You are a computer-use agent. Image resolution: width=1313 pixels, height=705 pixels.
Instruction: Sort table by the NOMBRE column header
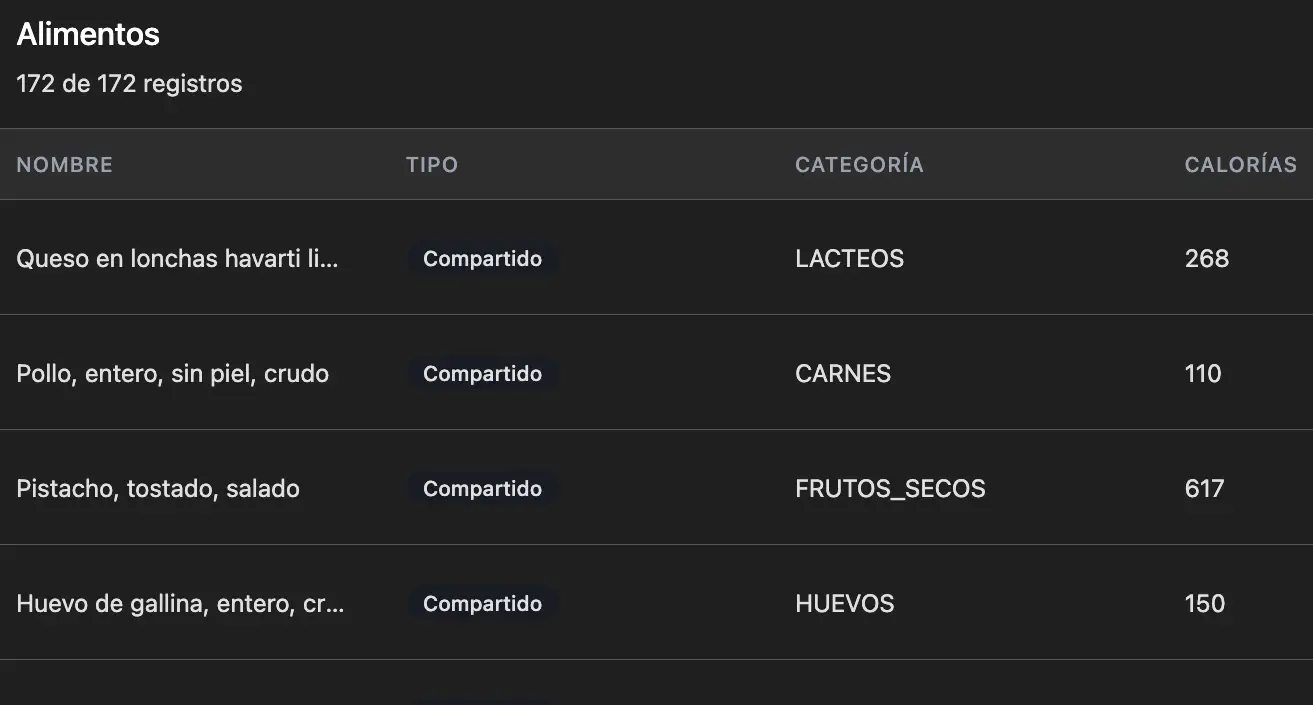click(64, 165)
